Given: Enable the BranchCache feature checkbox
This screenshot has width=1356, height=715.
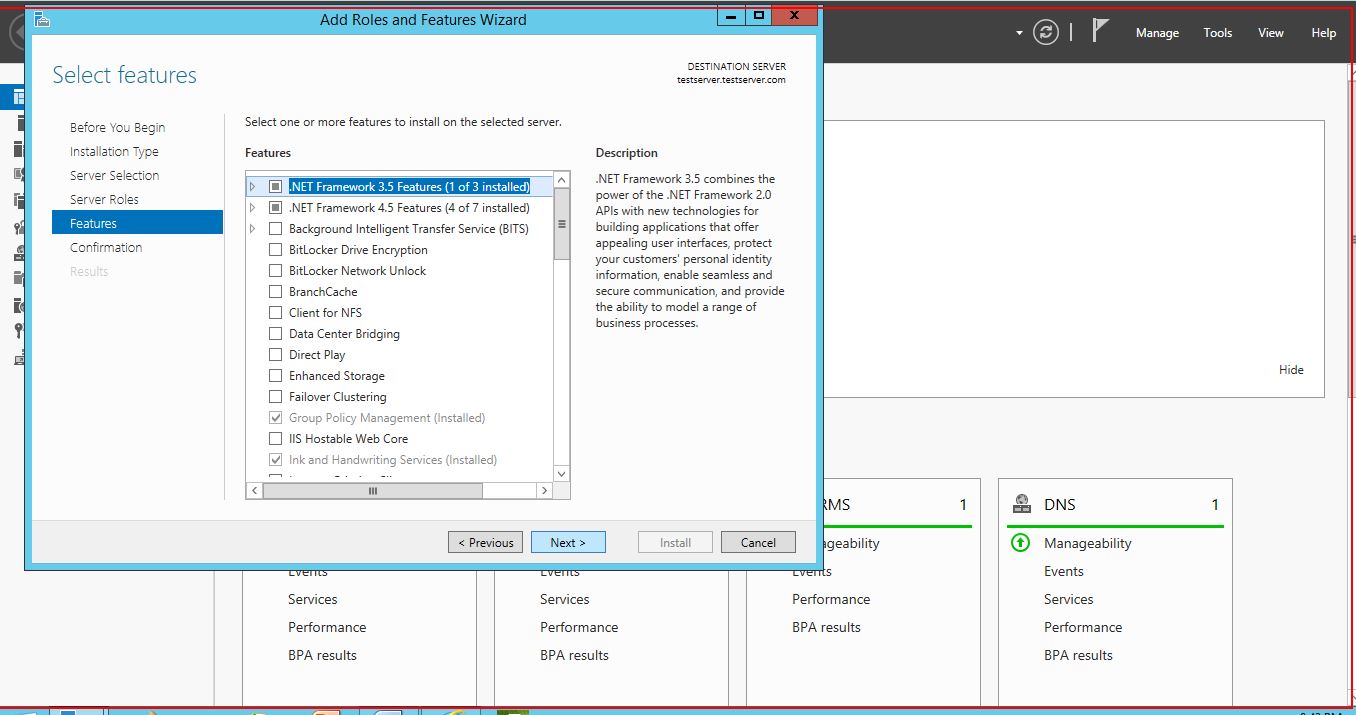Looking at the screenshot, I should (276, 292).
